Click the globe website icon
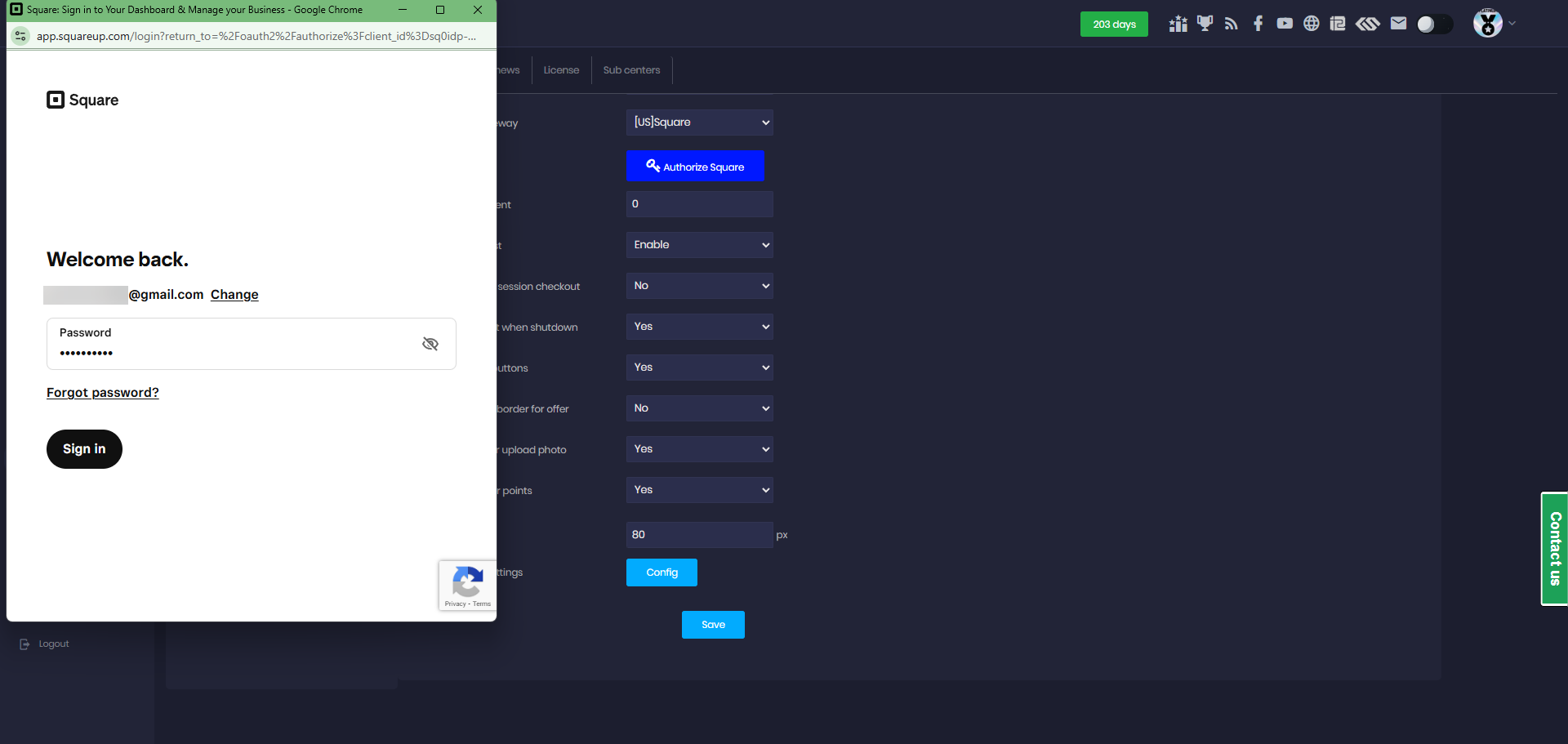Image resolution: width=1568 pixels, height=744 pixels. pos(1311,24)
